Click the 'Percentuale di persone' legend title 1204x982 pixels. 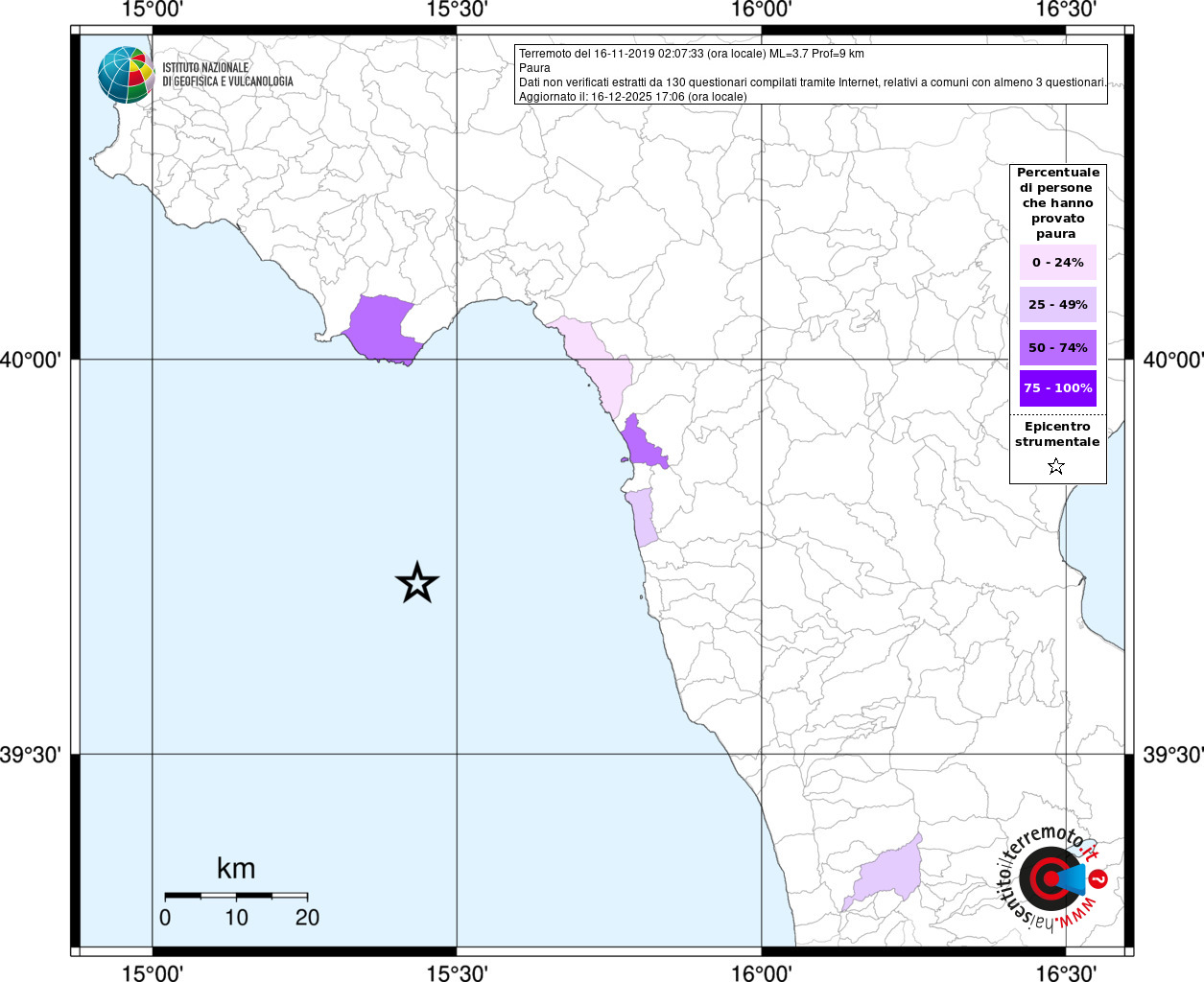tap(1057, 203)
